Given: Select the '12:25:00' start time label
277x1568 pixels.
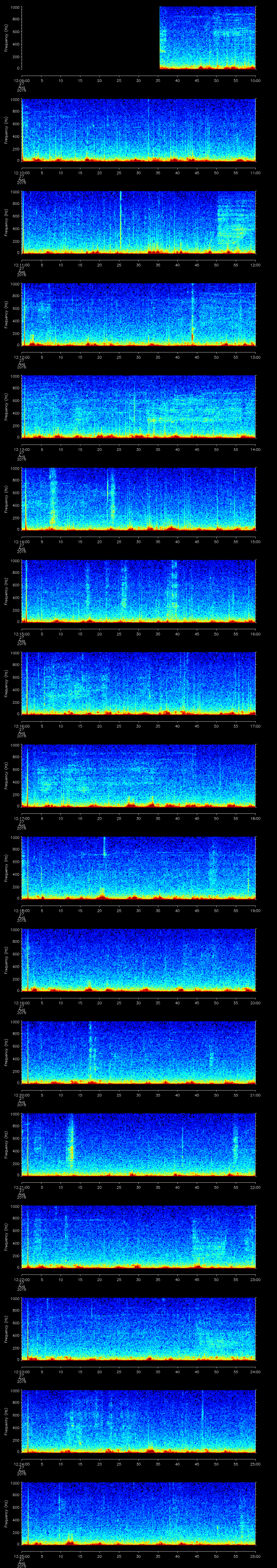Looking at the screenshot, I should point(22,1556).
